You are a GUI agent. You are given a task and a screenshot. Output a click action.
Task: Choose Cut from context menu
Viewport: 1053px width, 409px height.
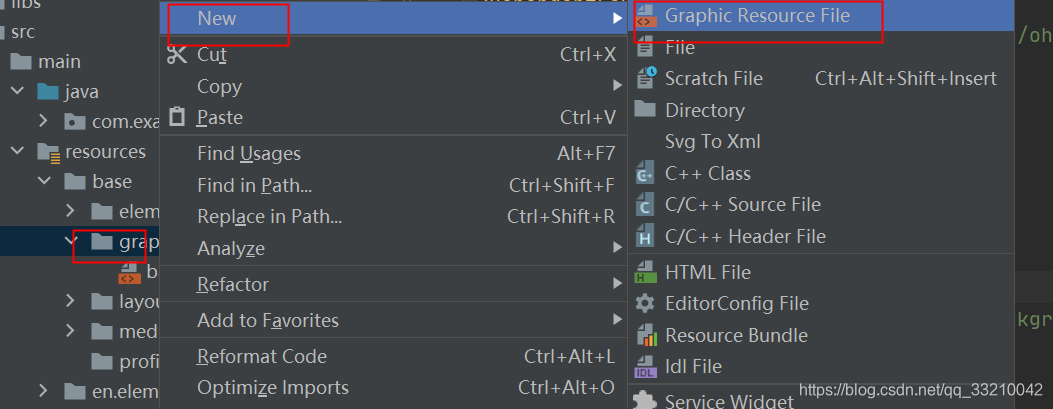(394, 54)
